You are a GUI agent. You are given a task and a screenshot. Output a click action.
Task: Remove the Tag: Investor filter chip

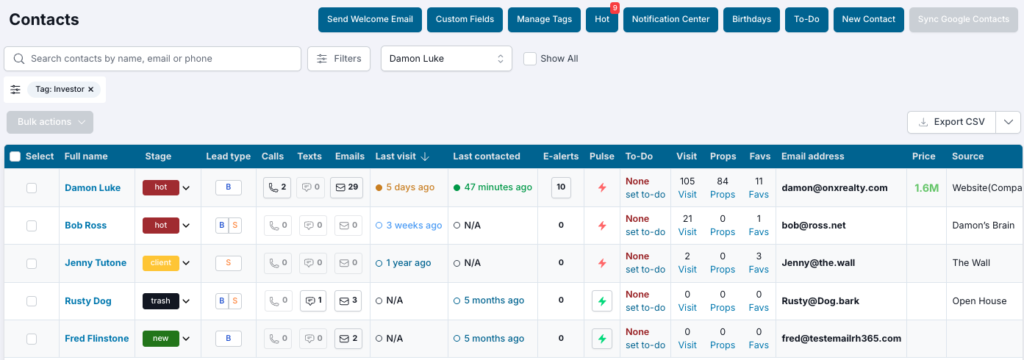91,90
